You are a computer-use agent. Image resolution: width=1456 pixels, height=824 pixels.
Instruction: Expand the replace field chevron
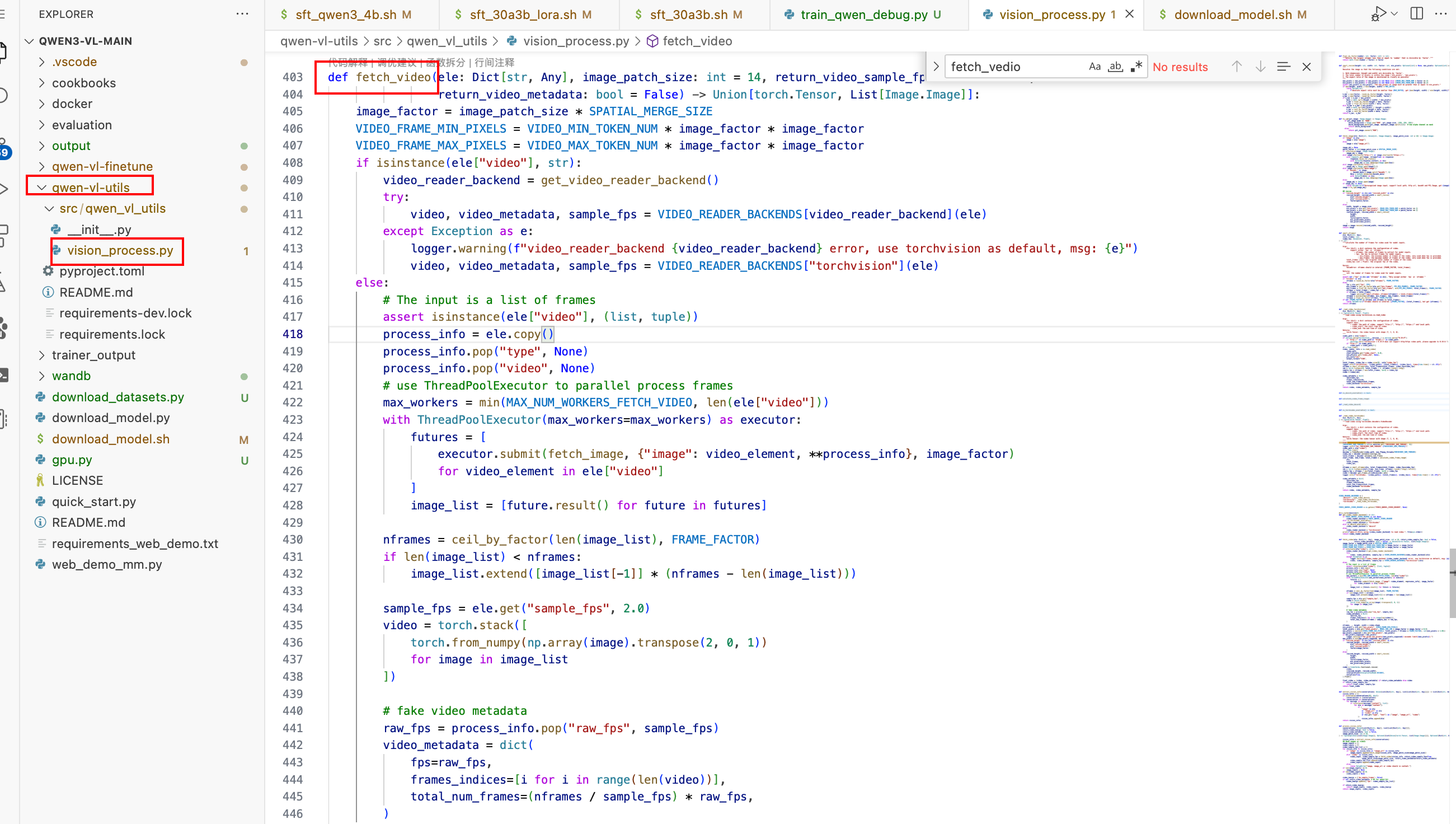pos(936,67)
